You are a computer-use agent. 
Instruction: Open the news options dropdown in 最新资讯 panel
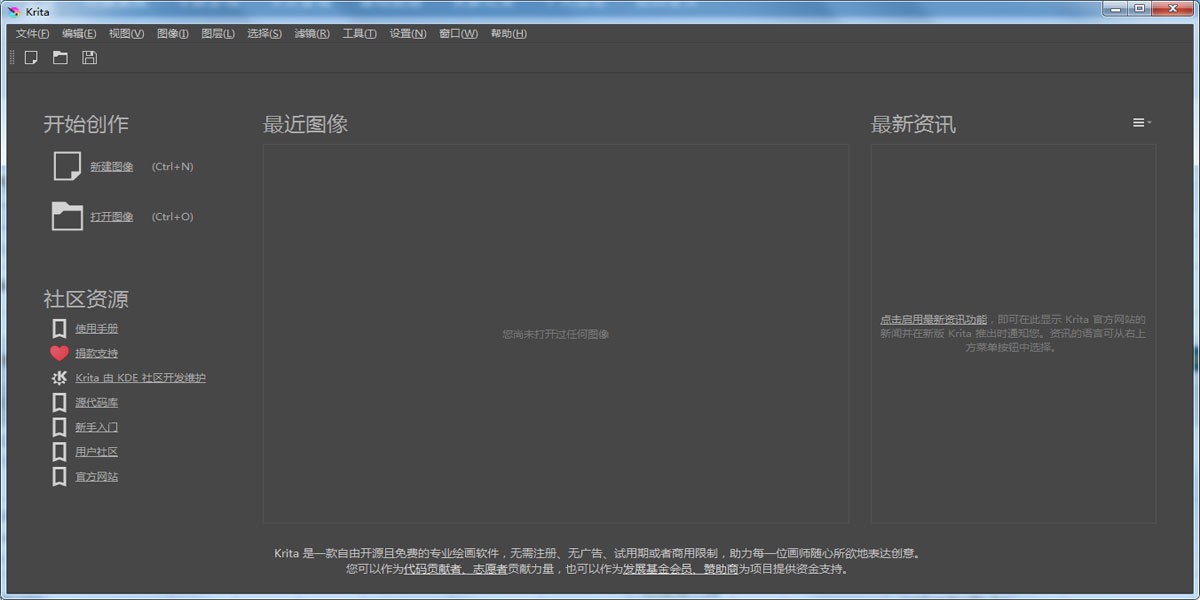pyautogui.click(x=1139, y=122)
